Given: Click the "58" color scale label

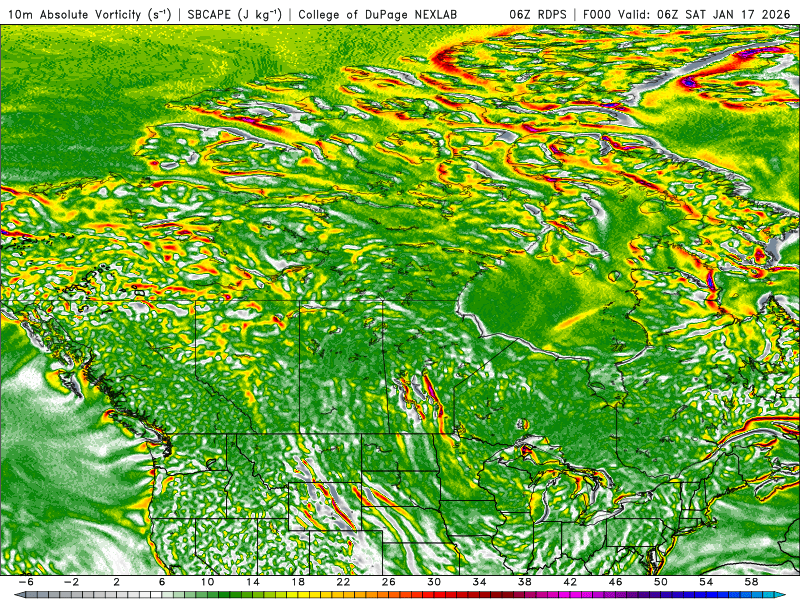Looking at the screenshot, I should (752, 582).
